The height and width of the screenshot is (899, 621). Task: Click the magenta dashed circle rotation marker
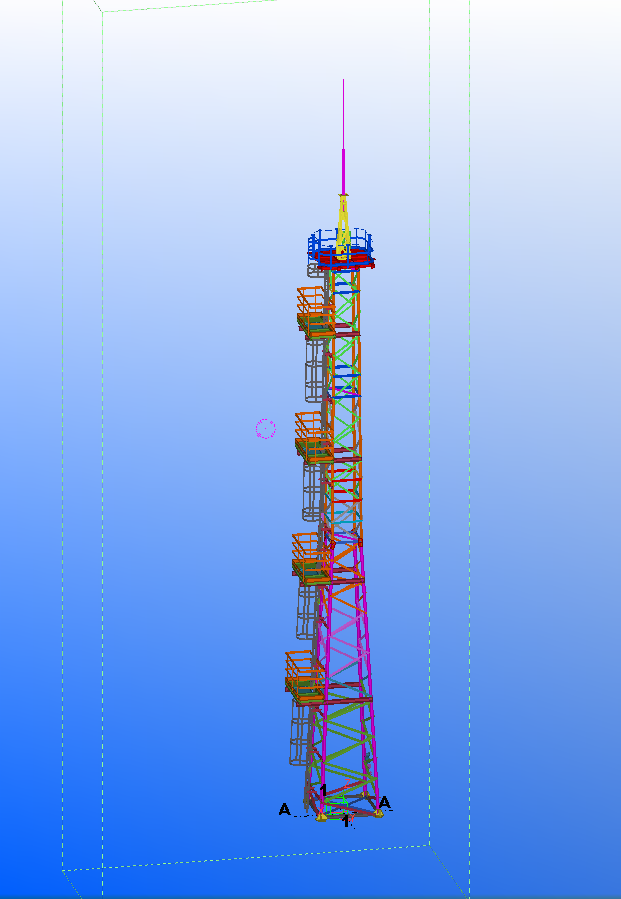tap(265, 429)
